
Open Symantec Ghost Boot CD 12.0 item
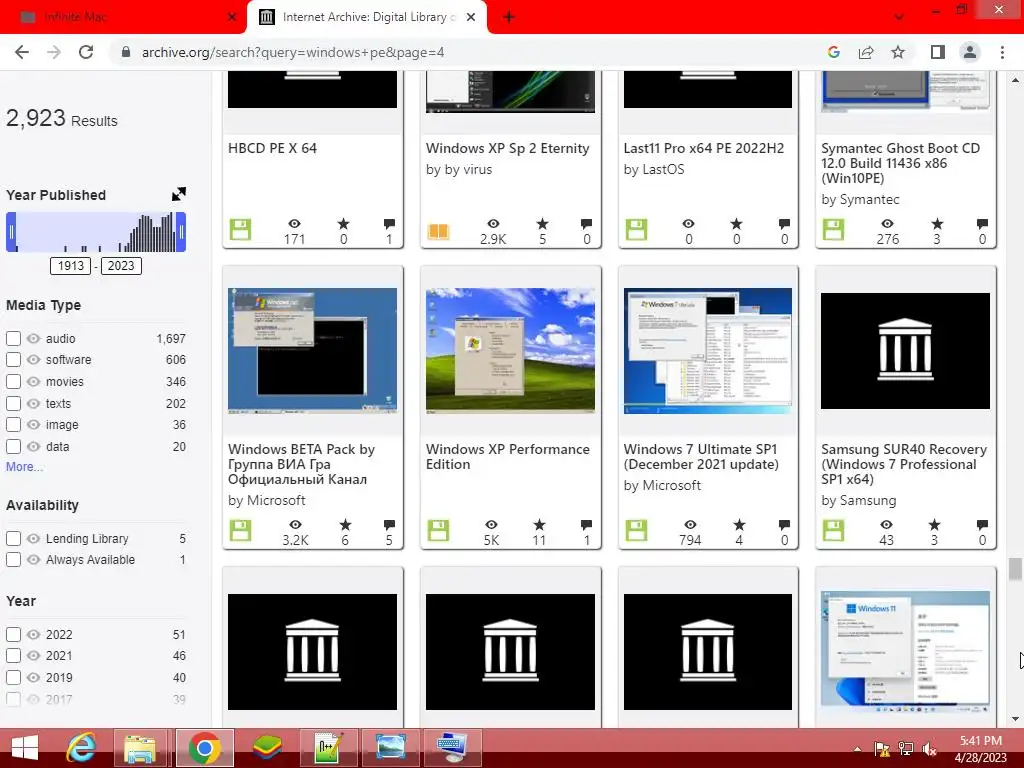click(x=901, y=163)
